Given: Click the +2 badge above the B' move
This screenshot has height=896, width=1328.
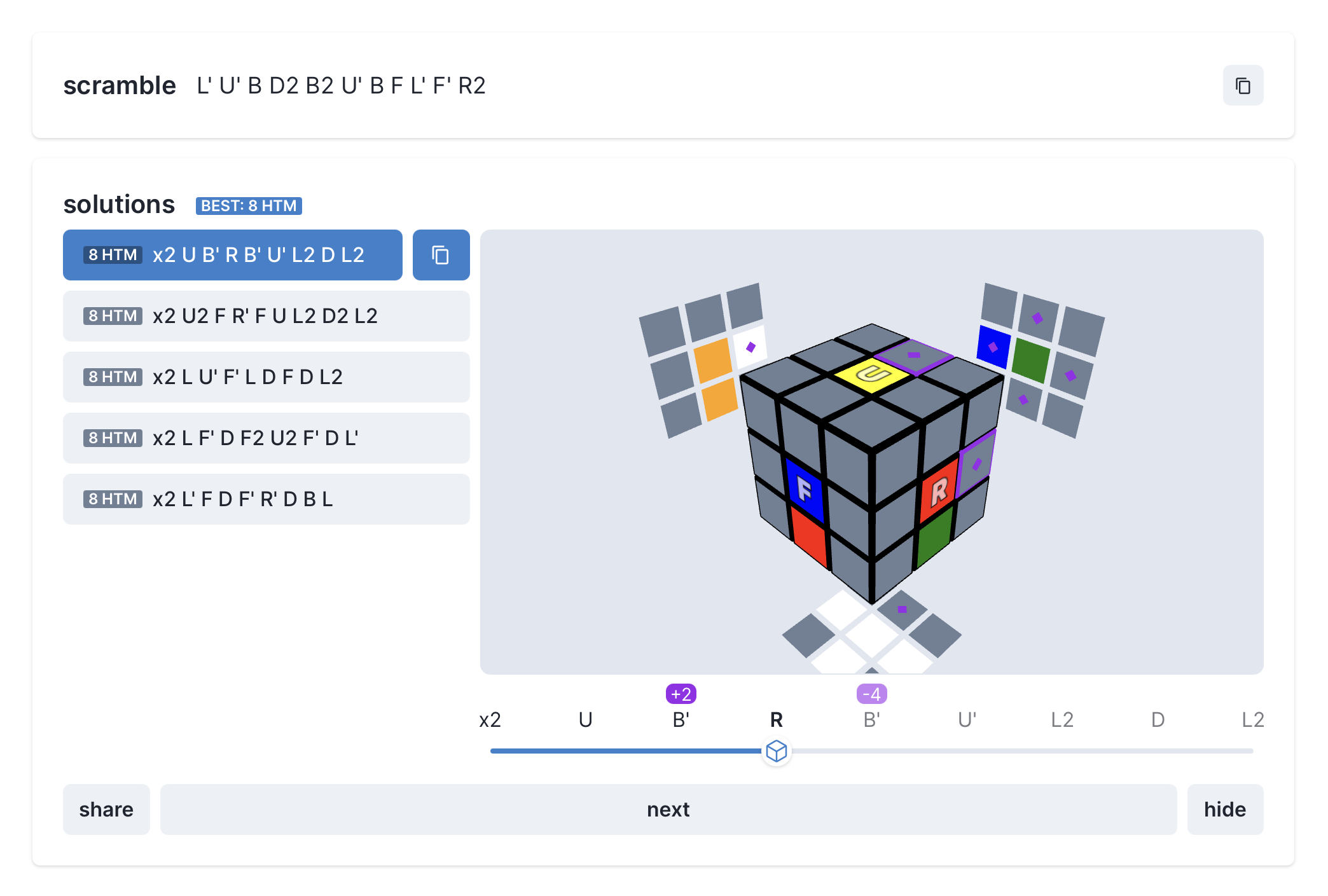Looking at the screenshot, I should pos(680,694).
